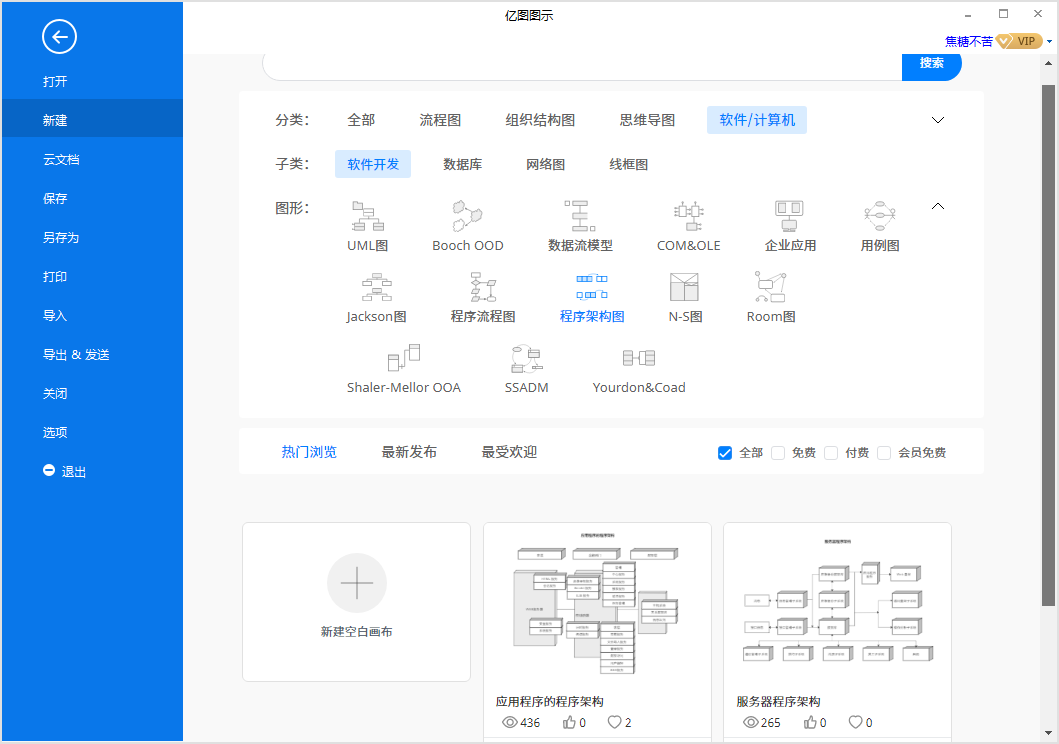Pick the 数据流模型 shape icon
Viewport: 1059px width, 744px height.
pos(580,216)
